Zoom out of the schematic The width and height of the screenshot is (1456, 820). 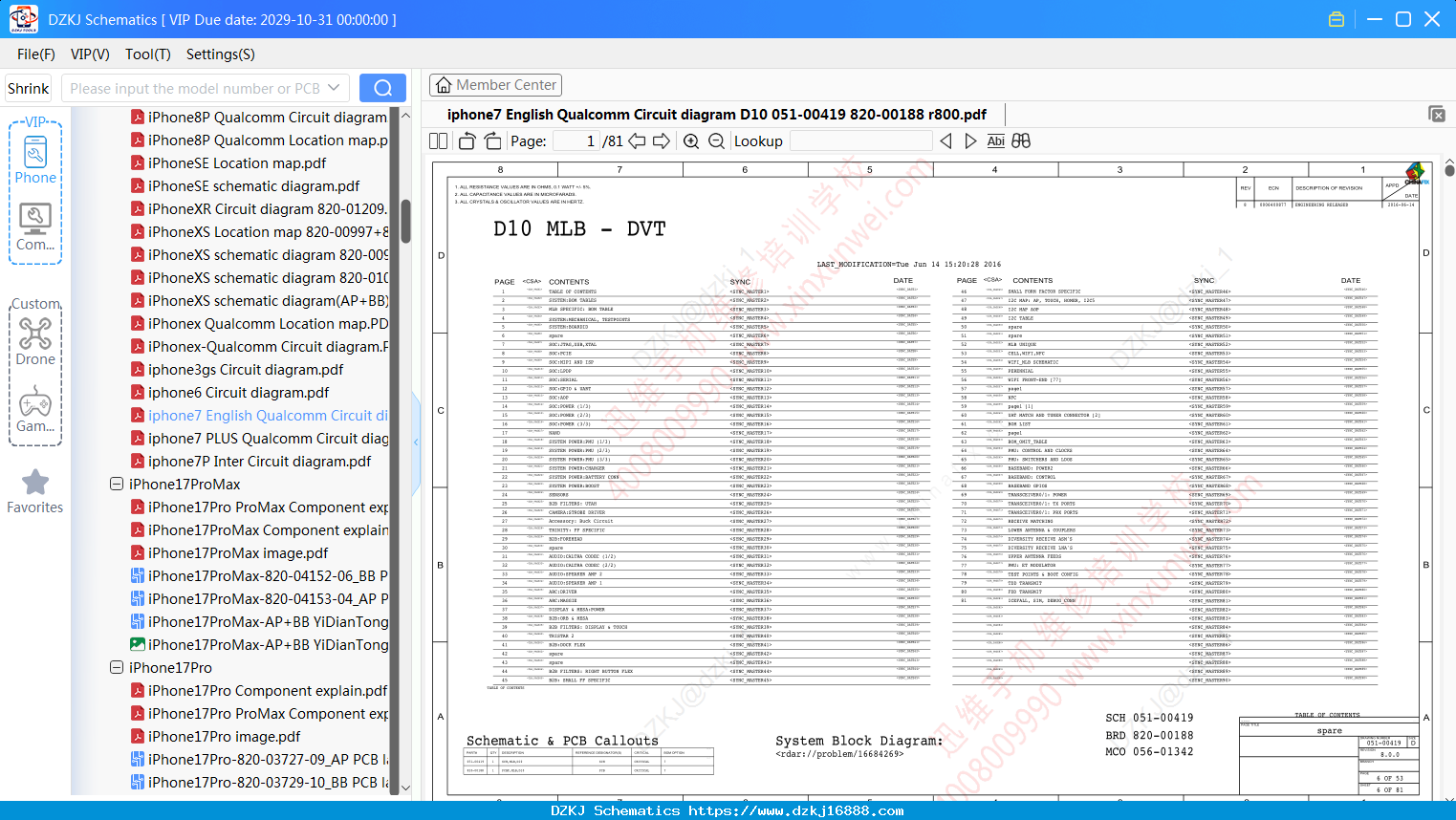[x=716, y=140]
